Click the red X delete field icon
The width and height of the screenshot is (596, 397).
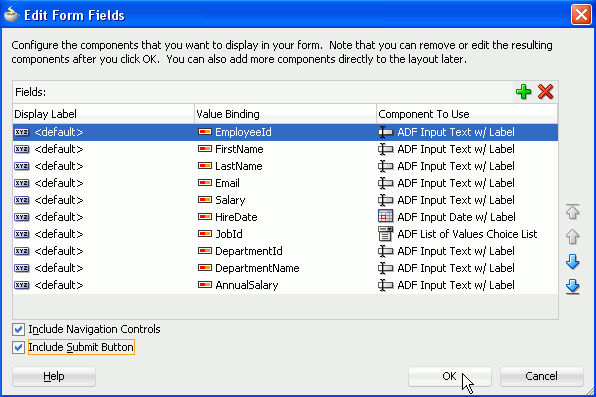545,92
